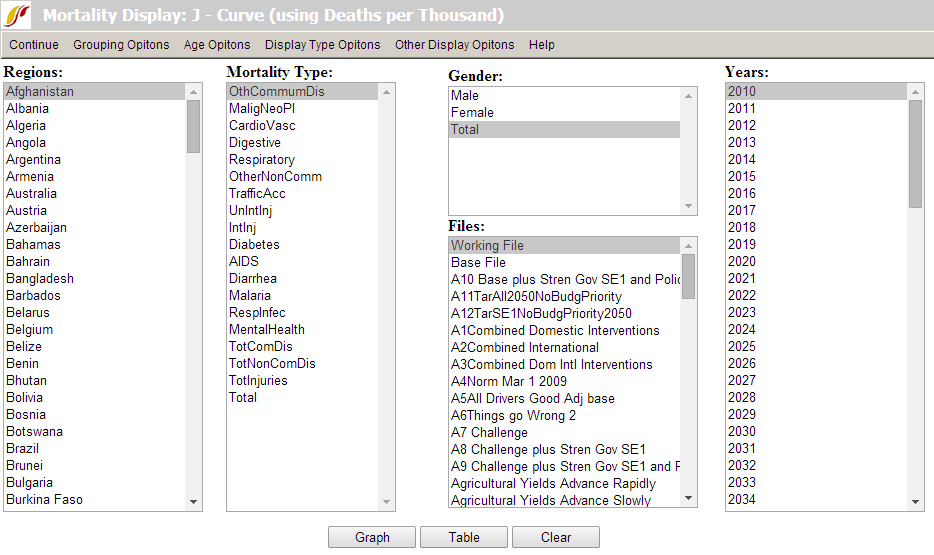Choose Malaria as the mortality type
934x555 pixels.
pyautogui.click(x=250, y=296)
